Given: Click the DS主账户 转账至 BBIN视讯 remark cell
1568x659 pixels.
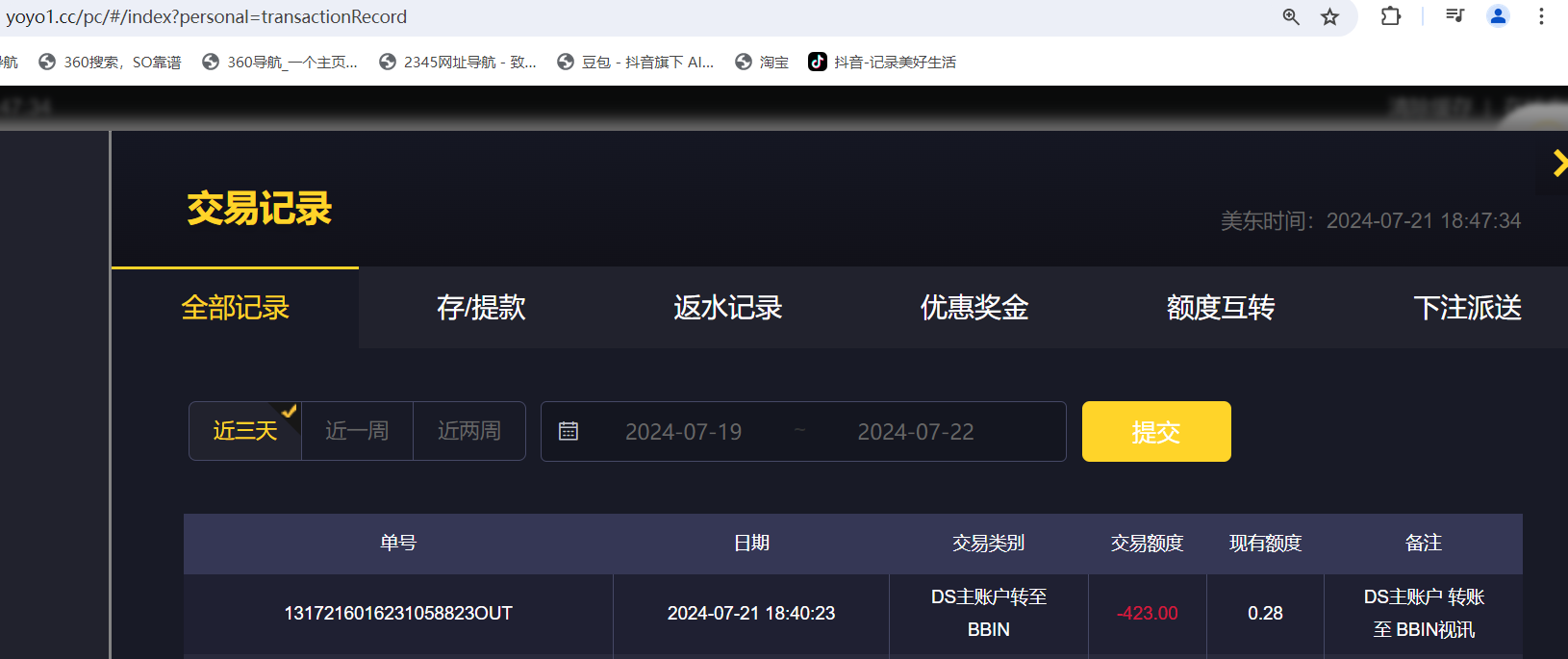Looking at the screenshot, I should click(x=1424, y=614).
